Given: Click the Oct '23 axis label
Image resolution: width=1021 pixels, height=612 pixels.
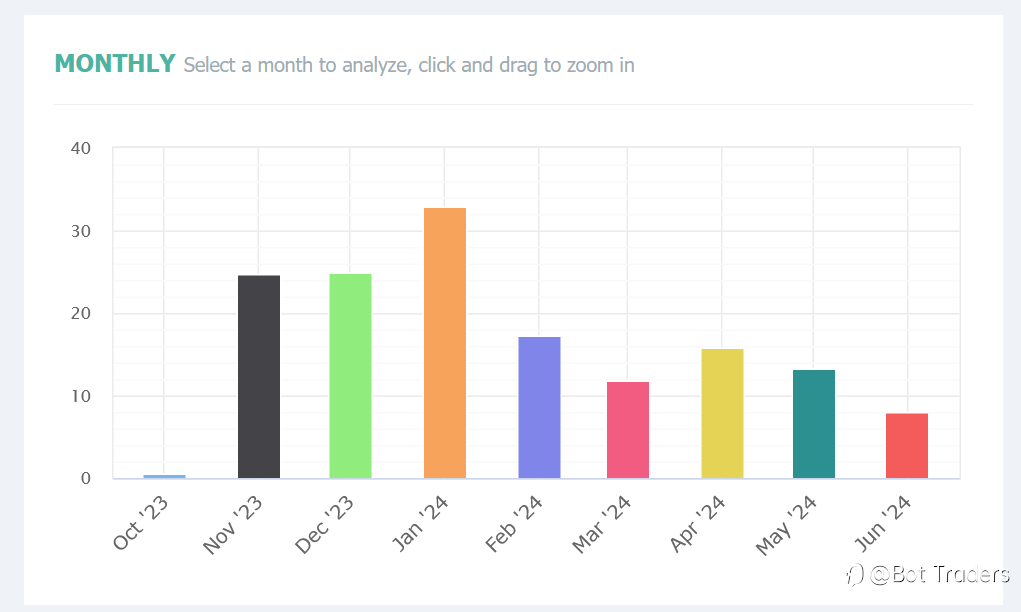Looking at the screenshot, I should [x=140, y=523].
